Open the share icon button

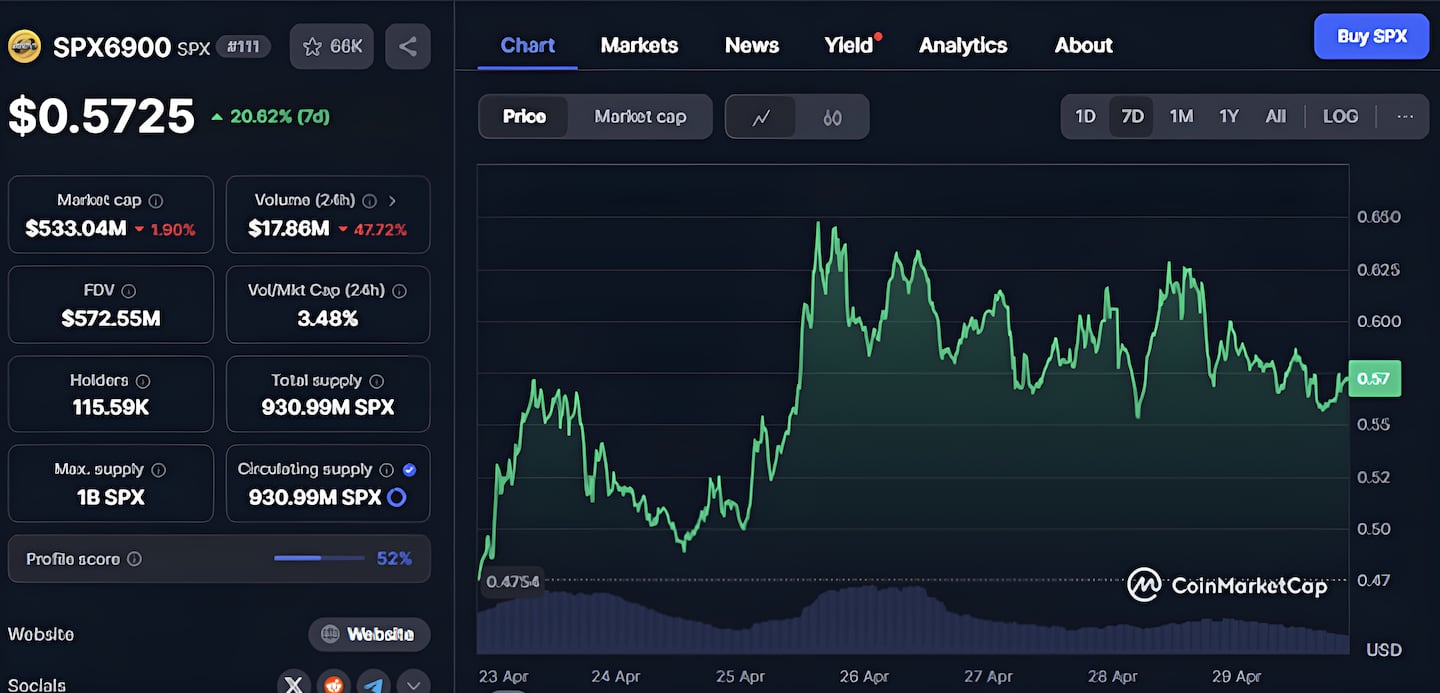[x=407, y=46]
